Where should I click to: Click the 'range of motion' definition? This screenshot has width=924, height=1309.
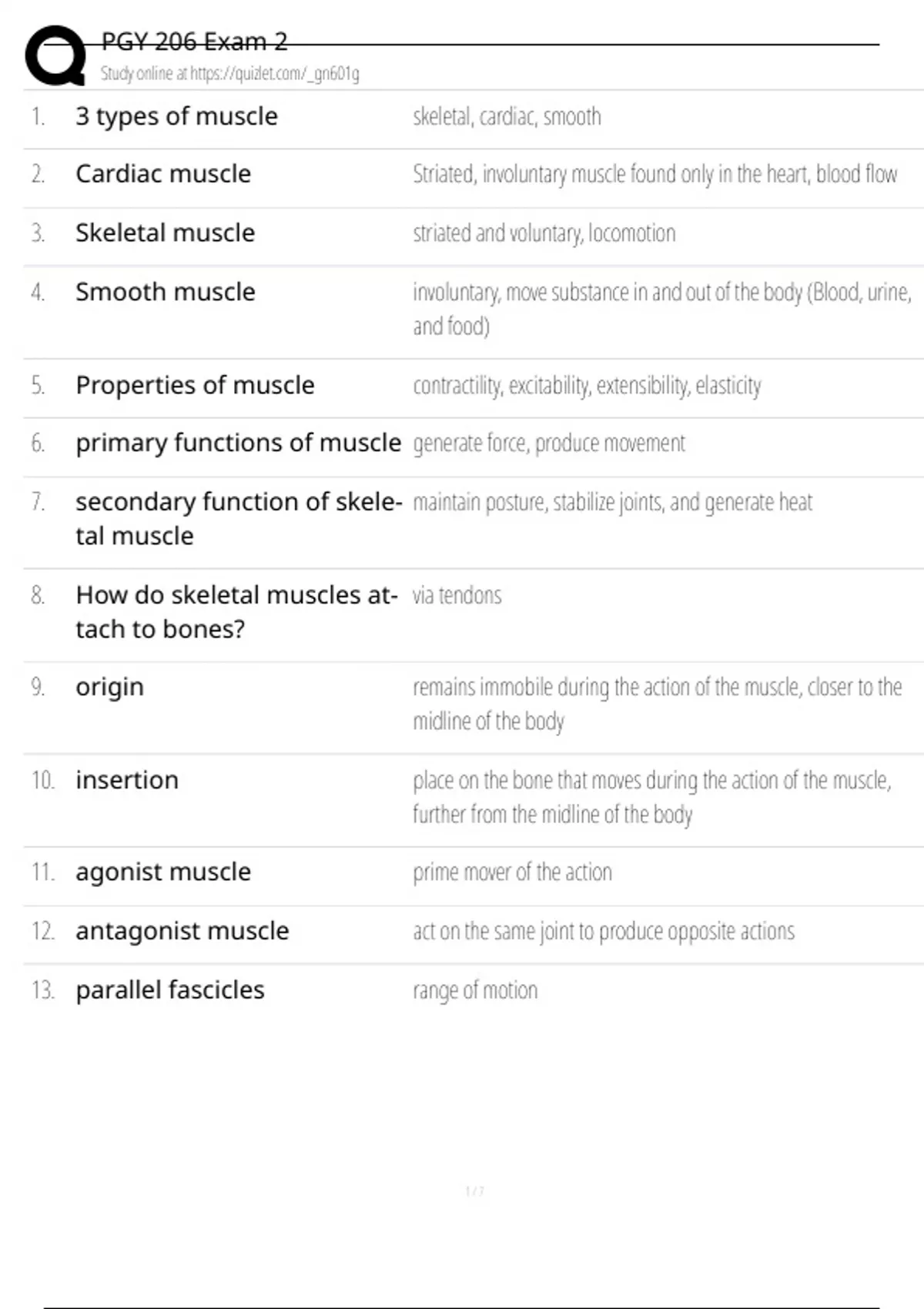pyautogui.click(x=475, y=990)
